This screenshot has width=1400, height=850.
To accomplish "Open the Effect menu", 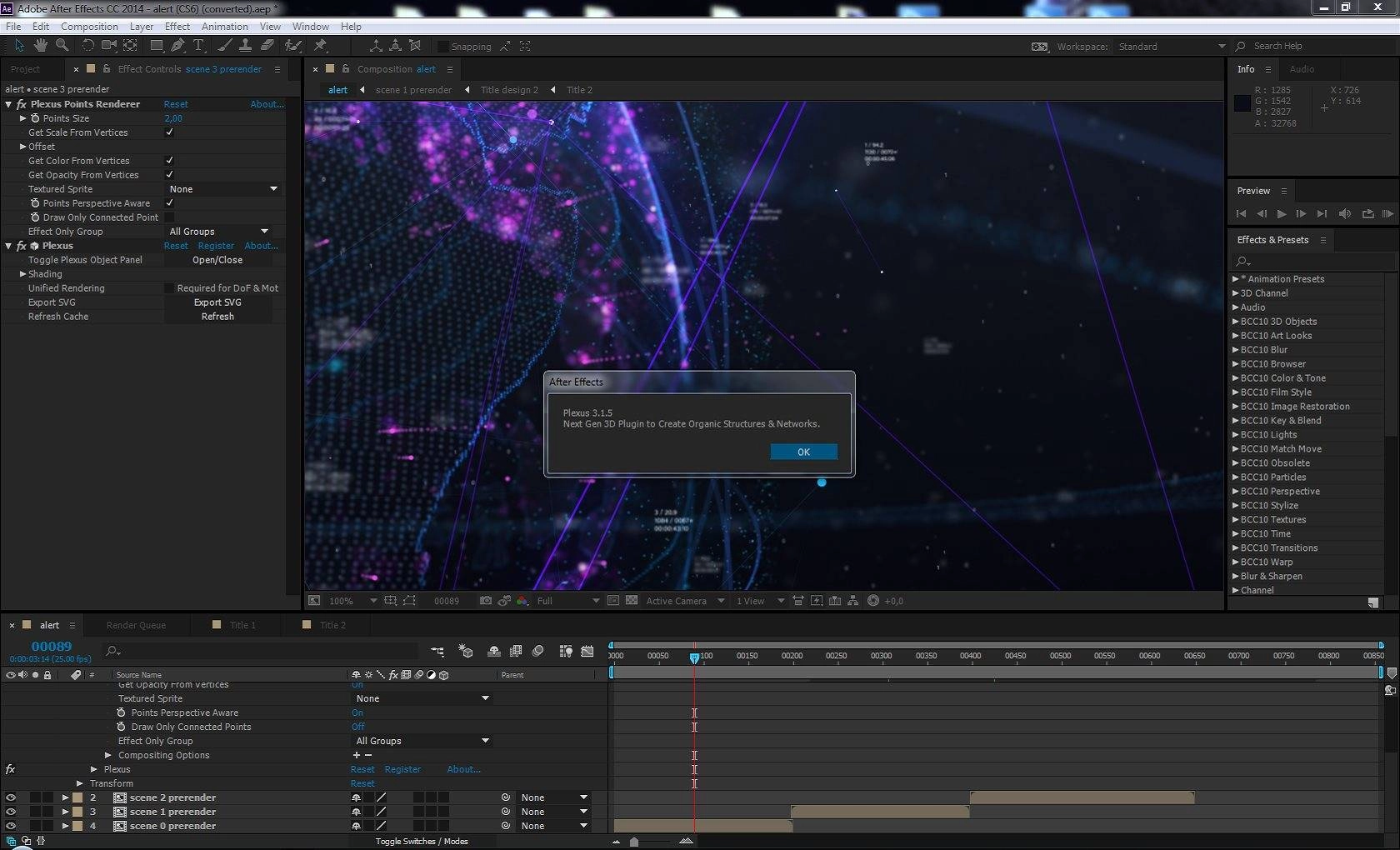I will point(177,26).
